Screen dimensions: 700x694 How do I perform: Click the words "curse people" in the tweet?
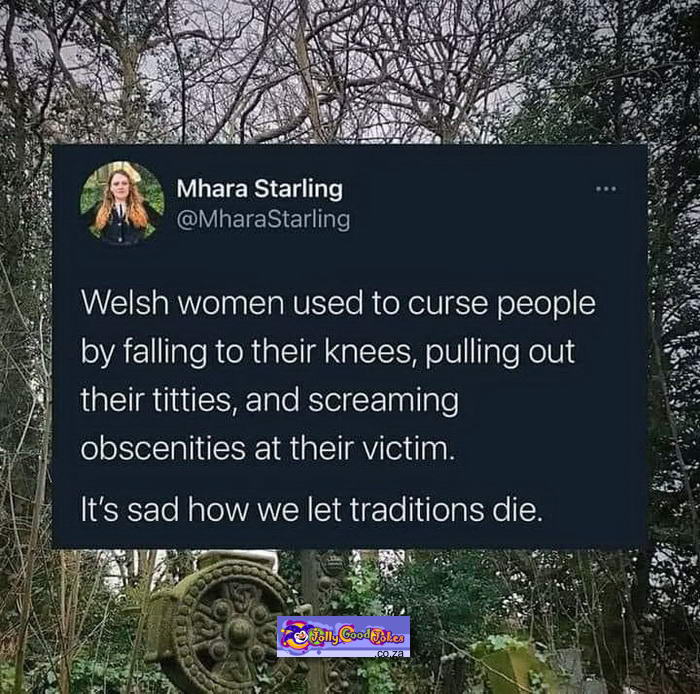click(501, 304)
